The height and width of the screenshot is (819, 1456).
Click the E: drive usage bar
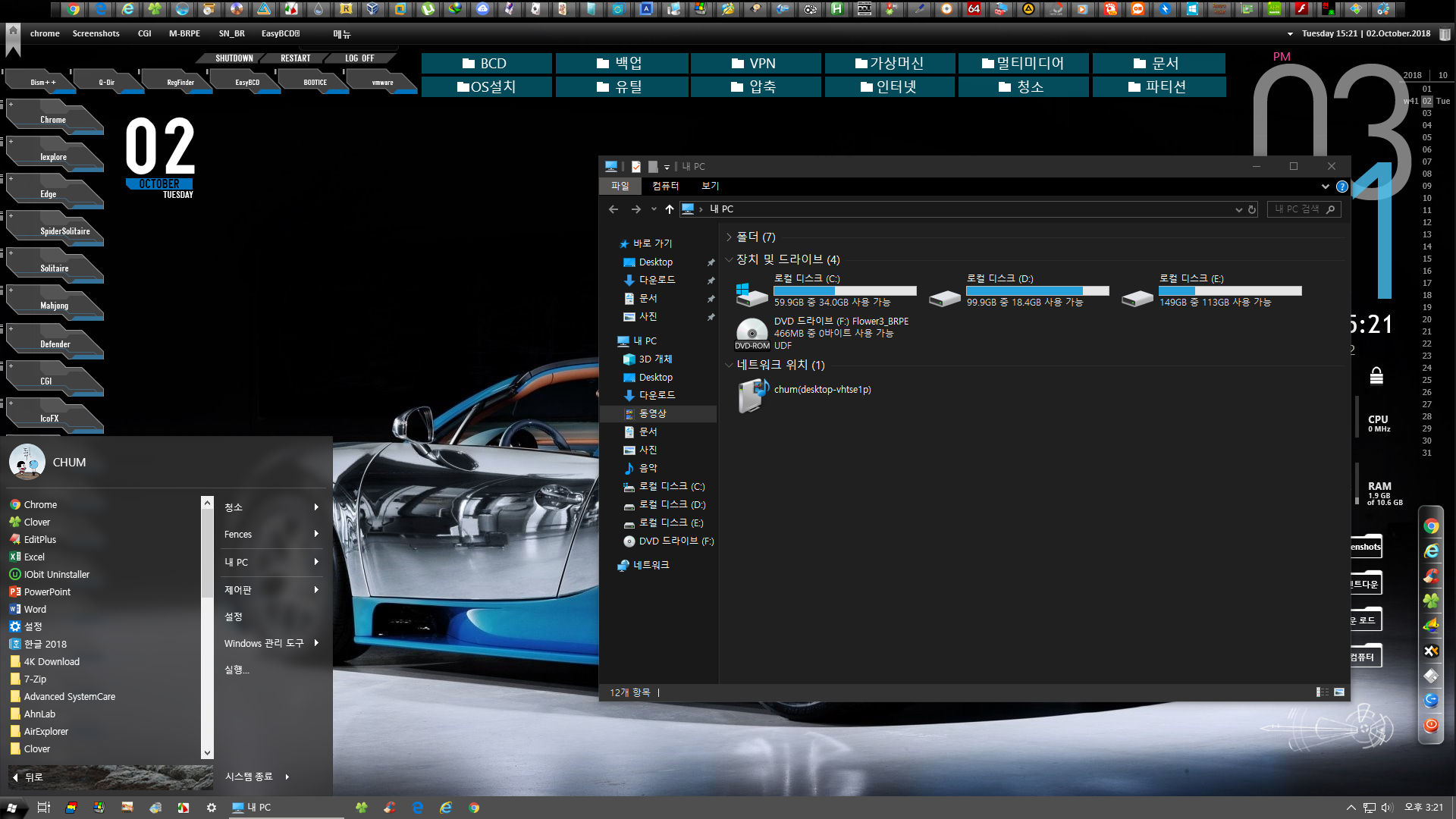click(1230, 290)
